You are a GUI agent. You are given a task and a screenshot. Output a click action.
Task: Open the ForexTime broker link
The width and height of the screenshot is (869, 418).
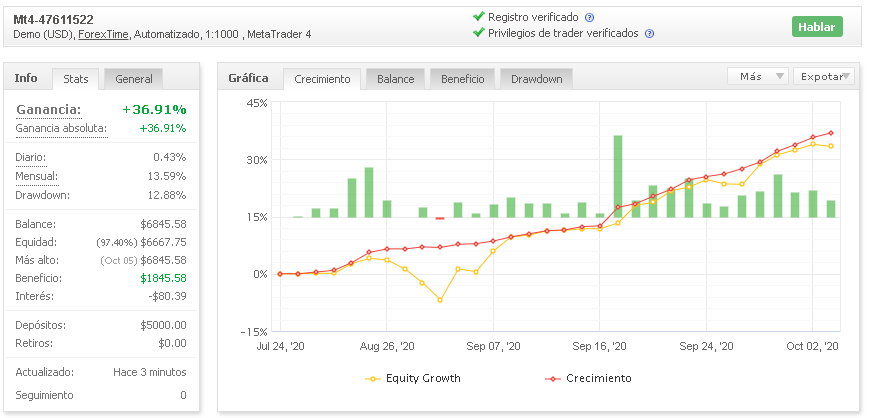[x=103, y=34]
